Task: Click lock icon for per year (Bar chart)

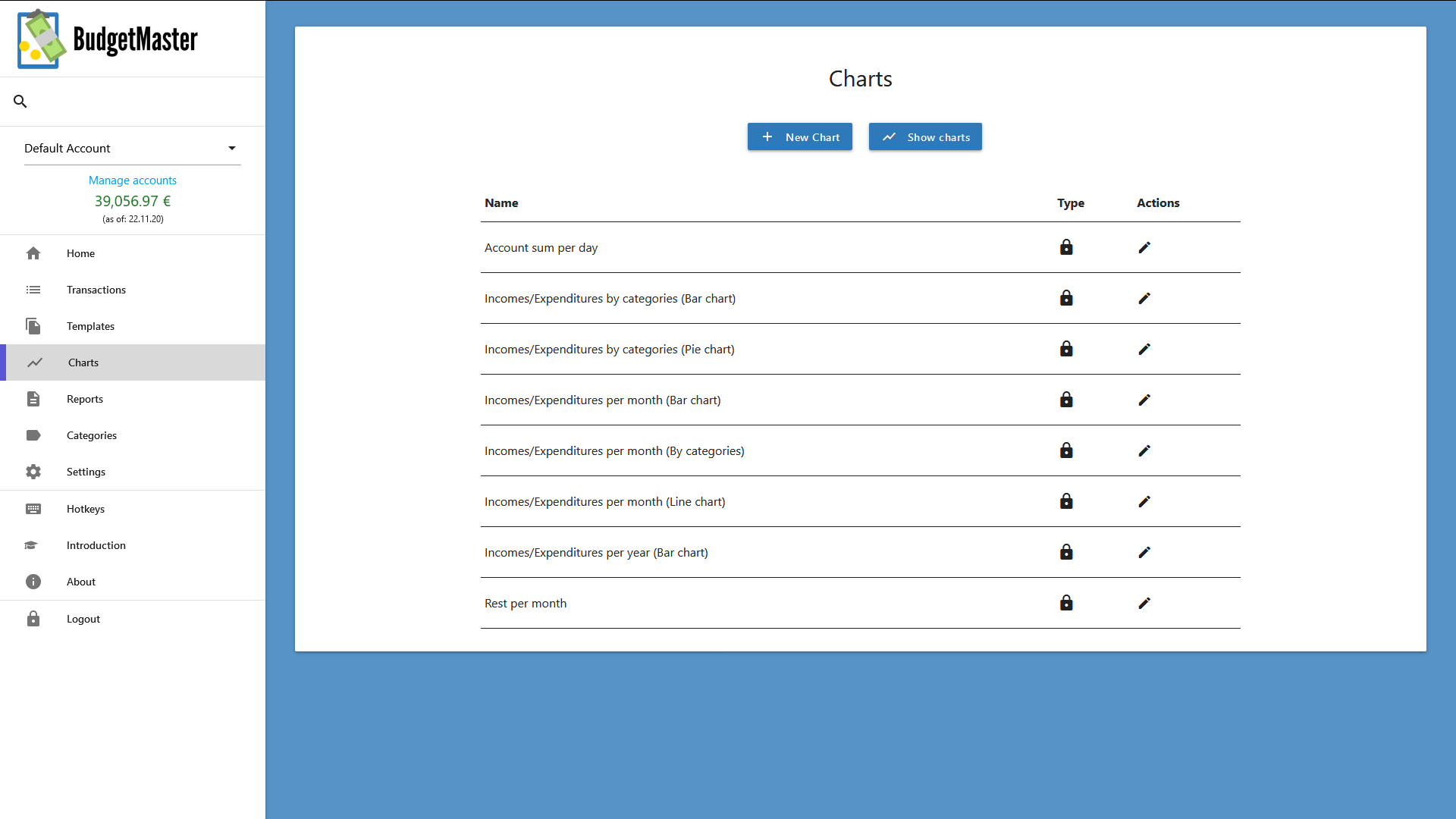Action: [x=1066, y=552]
